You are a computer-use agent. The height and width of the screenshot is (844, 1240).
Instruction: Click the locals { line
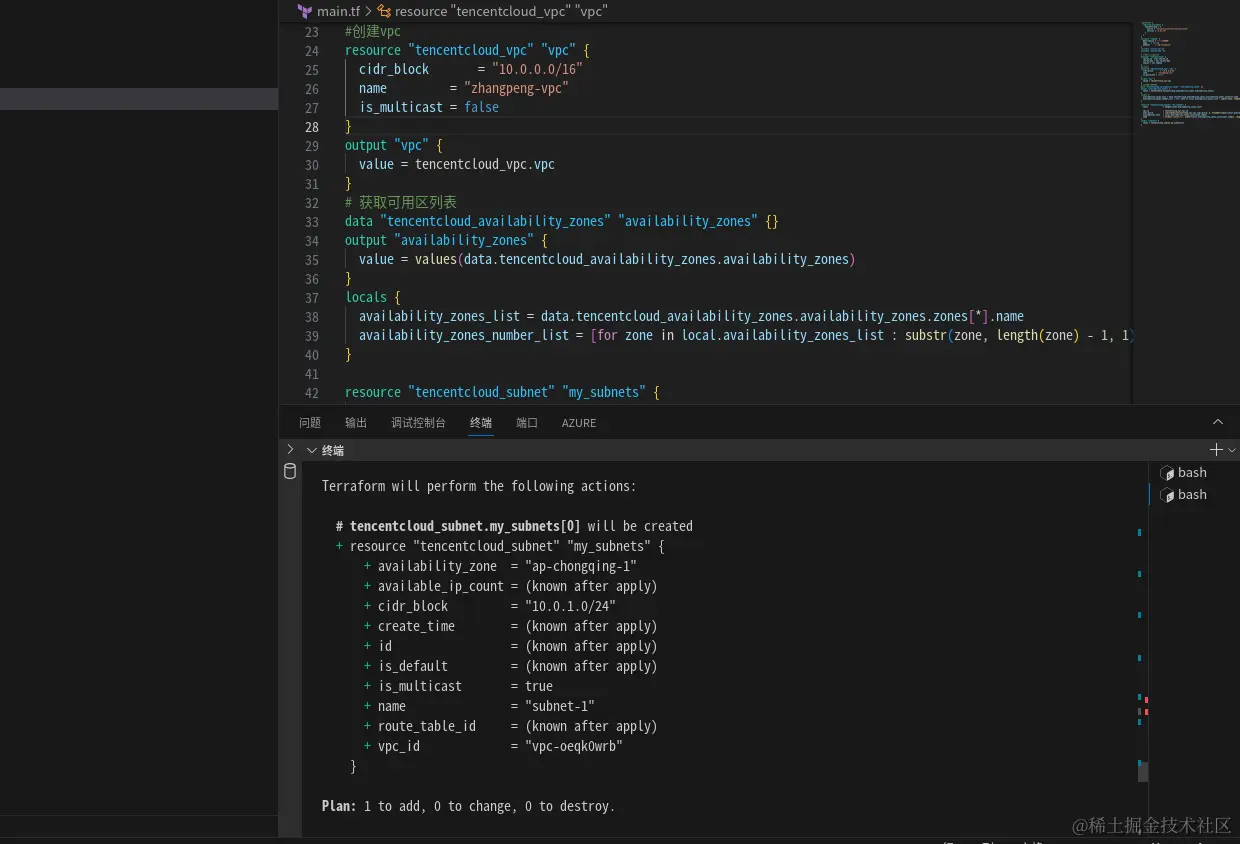pos(373,298)
